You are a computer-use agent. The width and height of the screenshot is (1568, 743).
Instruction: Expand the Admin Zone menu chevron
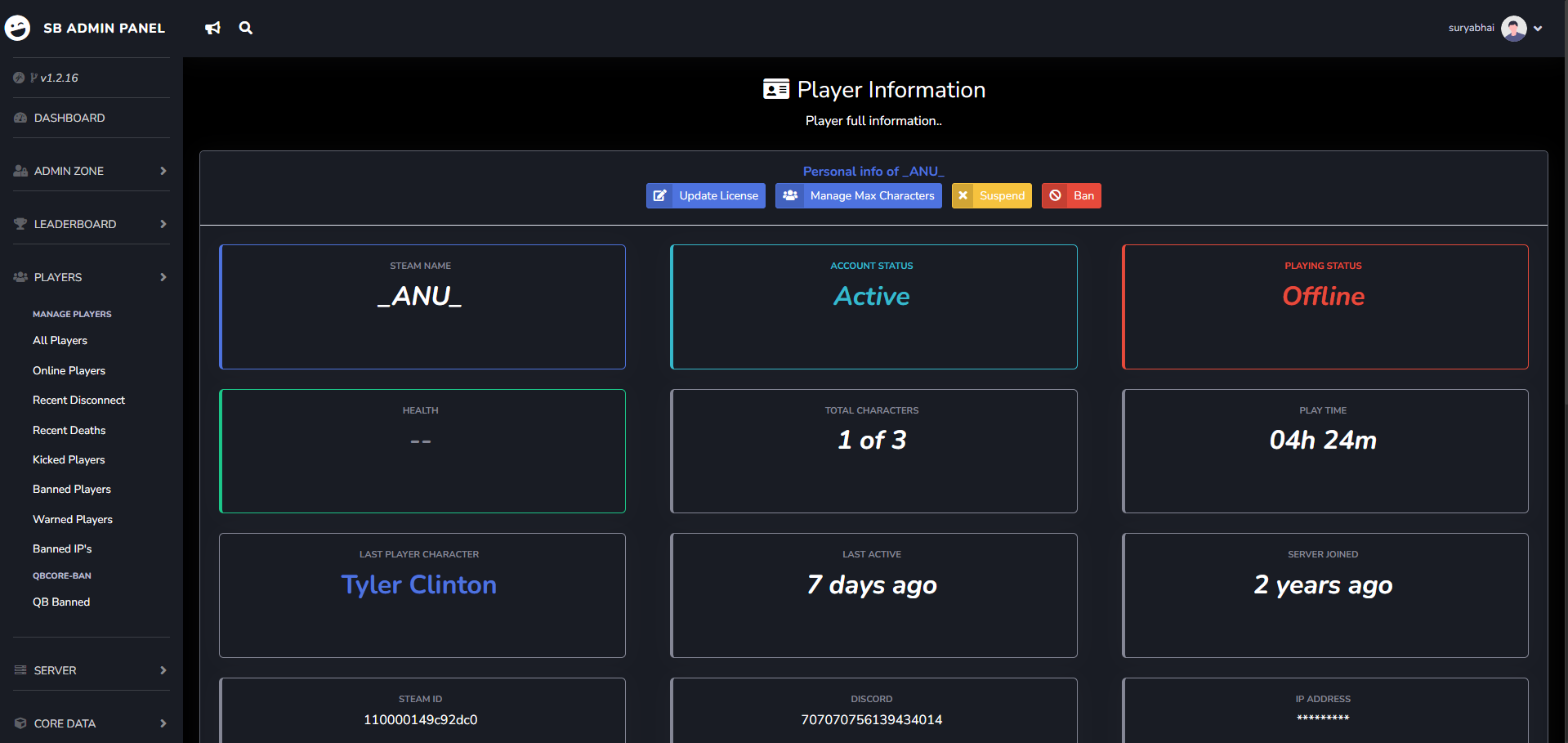coord(163,171)
